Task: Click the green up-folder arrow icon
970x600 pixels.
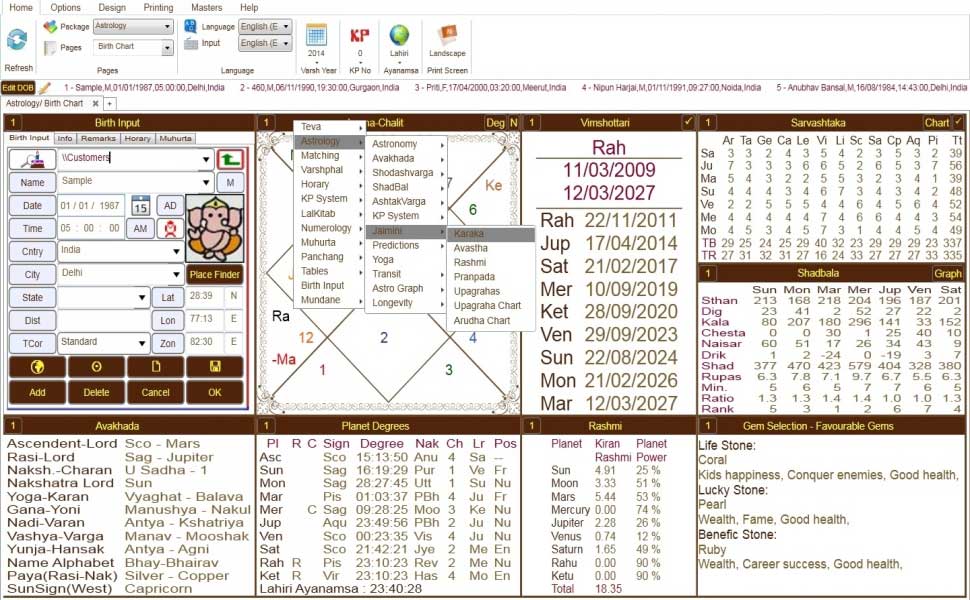Action: tap(230, 160)
